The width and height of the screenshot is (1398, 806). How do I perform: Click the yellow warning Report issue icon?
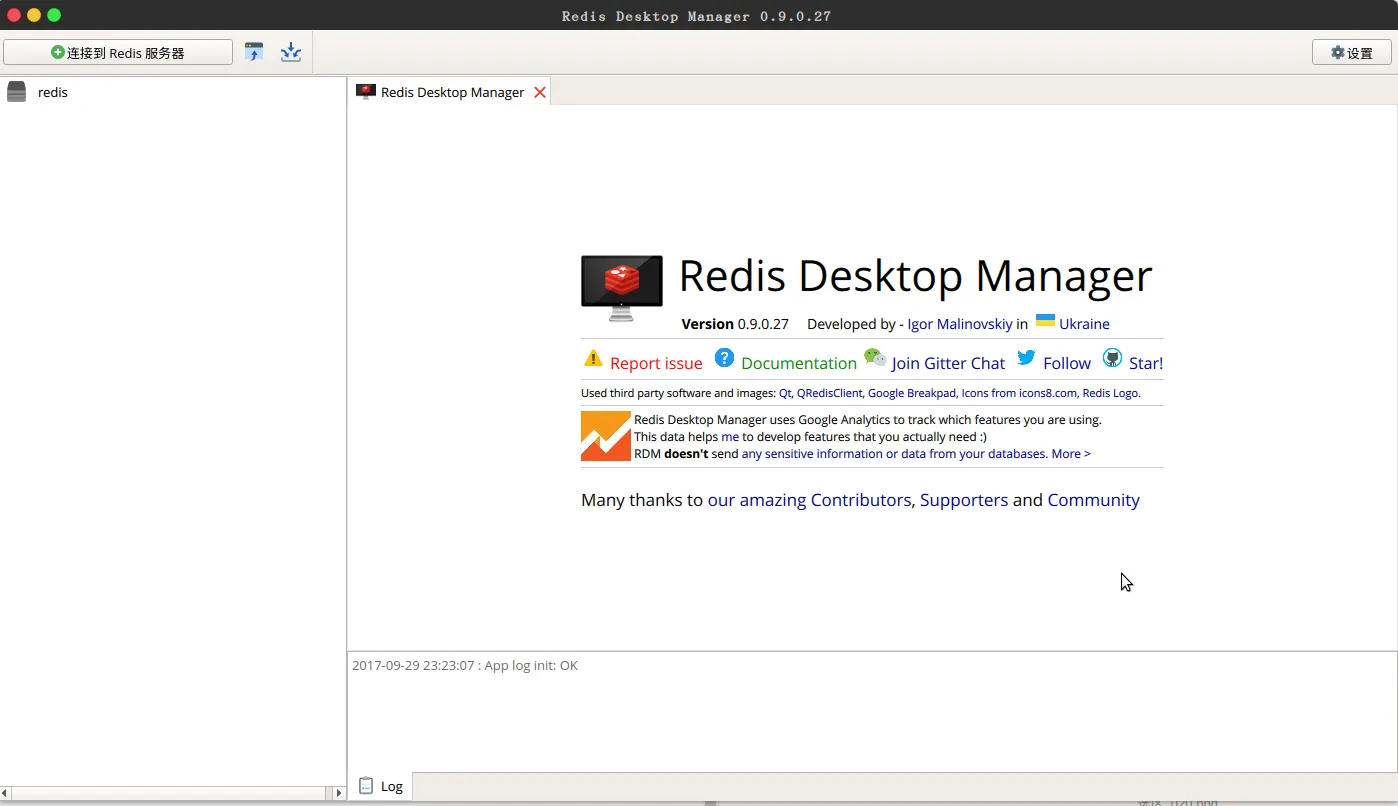point(593,359)
